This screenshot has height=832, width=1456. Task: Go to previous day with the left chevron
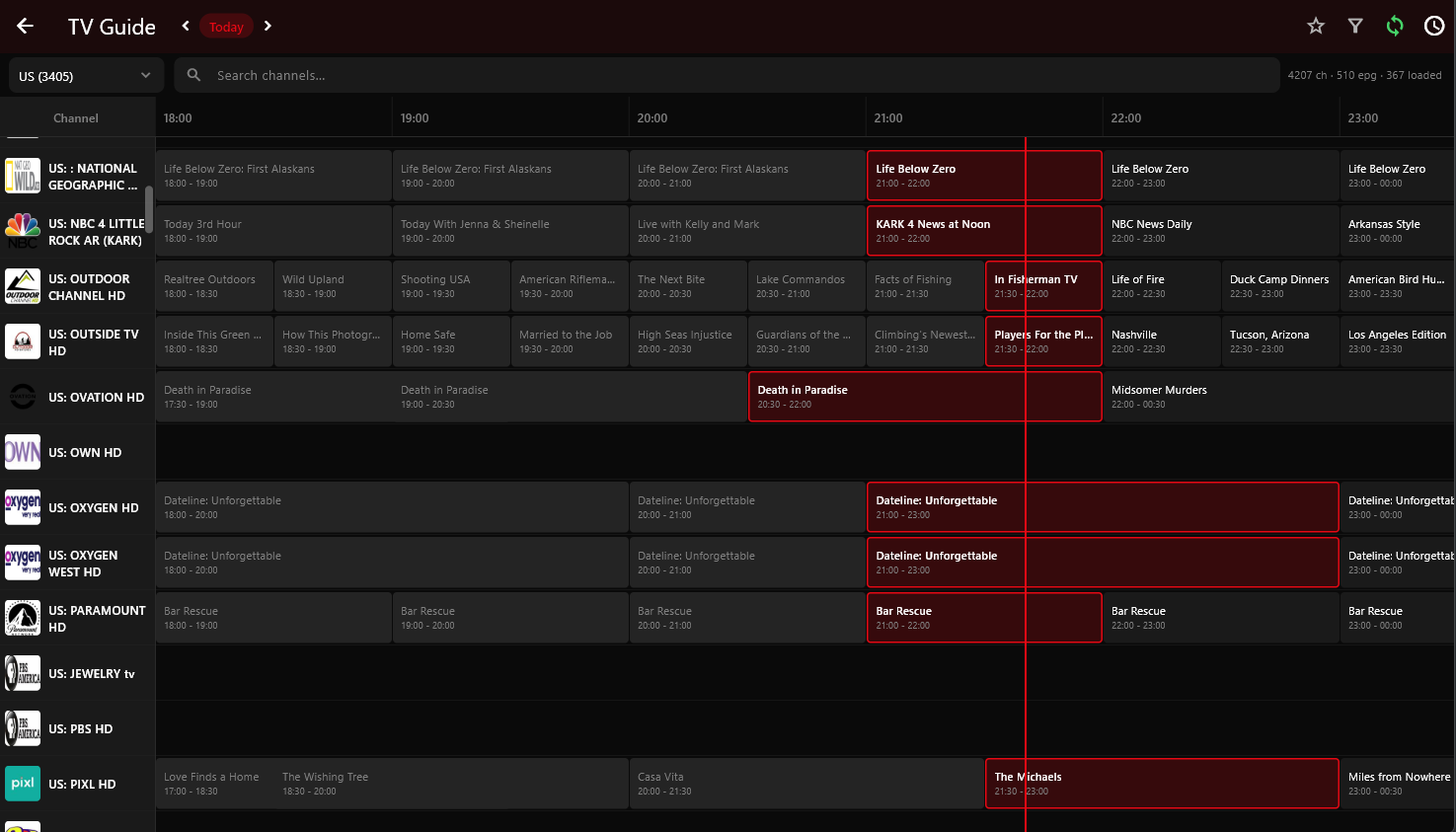pos(185,26)
